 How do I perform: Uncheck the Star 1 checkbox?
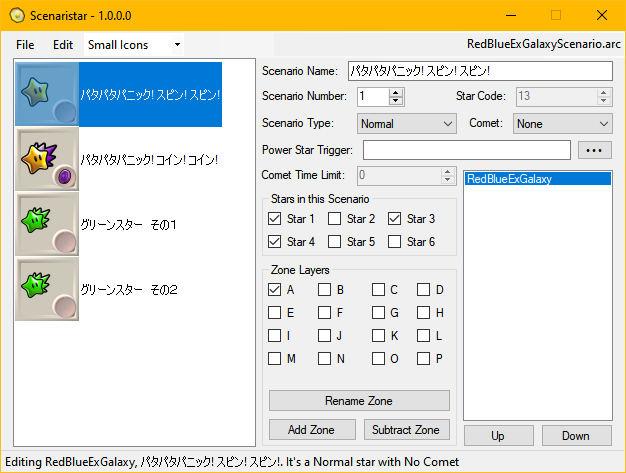275,219
